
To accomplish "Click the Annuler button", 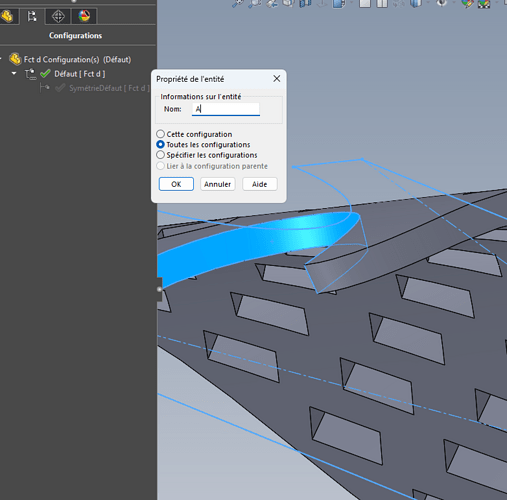I will (218, 184).
